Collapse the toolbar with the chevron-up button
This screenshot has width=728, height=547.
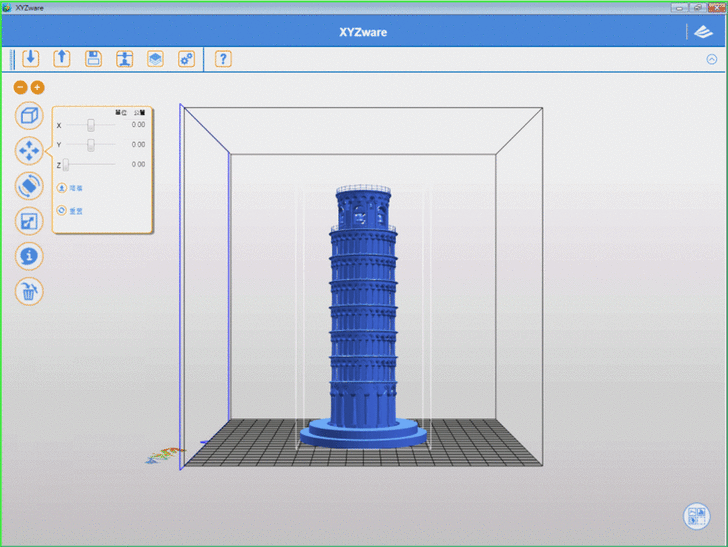coord(711,59)
